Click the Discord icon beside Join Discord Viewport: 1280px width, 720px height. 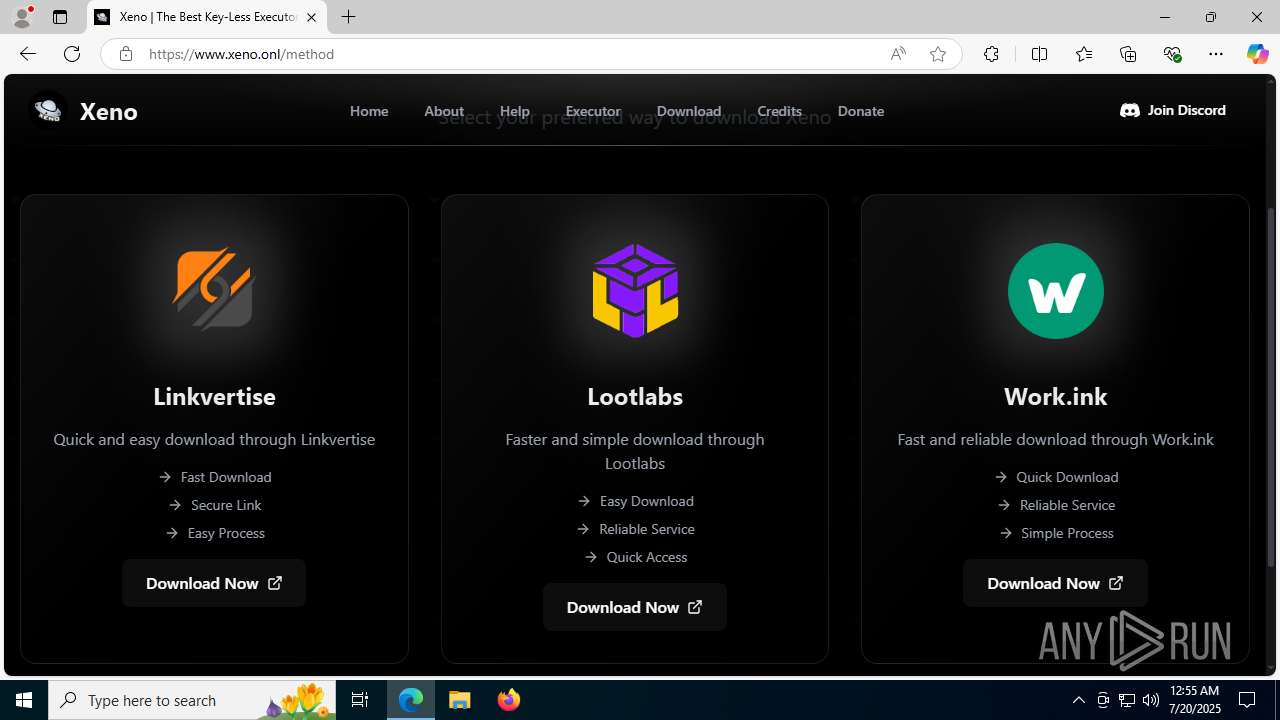pyautogui.click(x=1130, y=110)
